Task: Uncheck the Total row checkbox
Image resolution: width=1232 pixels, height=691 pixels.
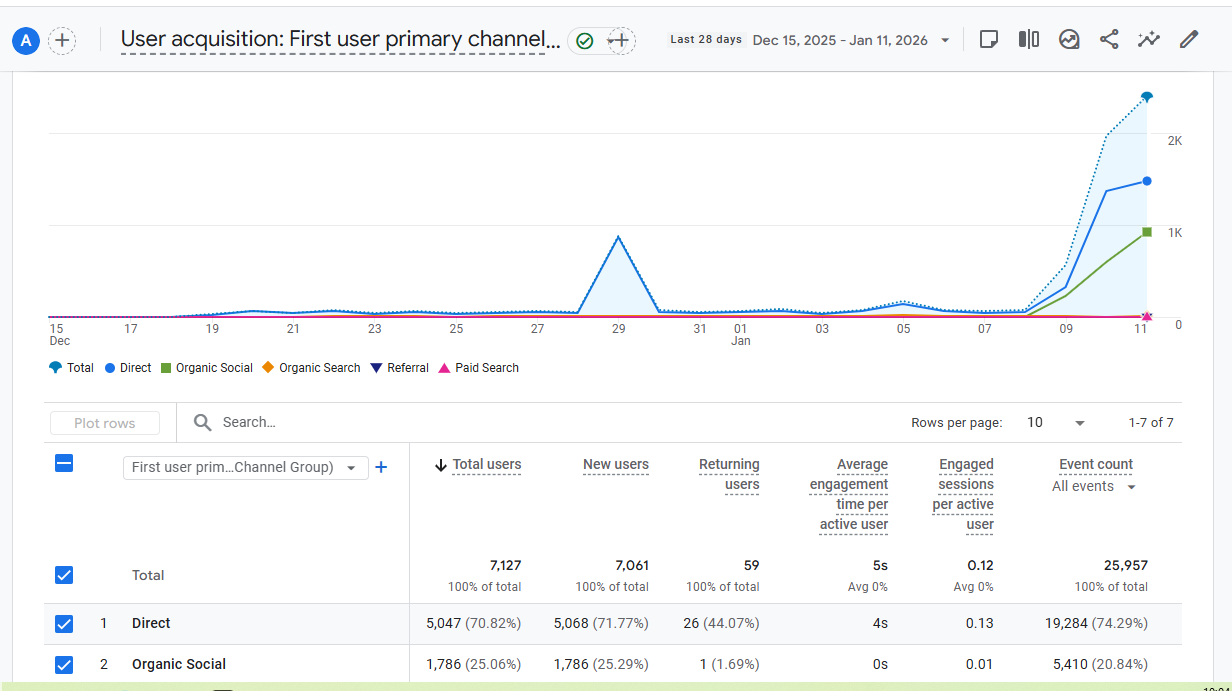Action: (x=64, y=575)
